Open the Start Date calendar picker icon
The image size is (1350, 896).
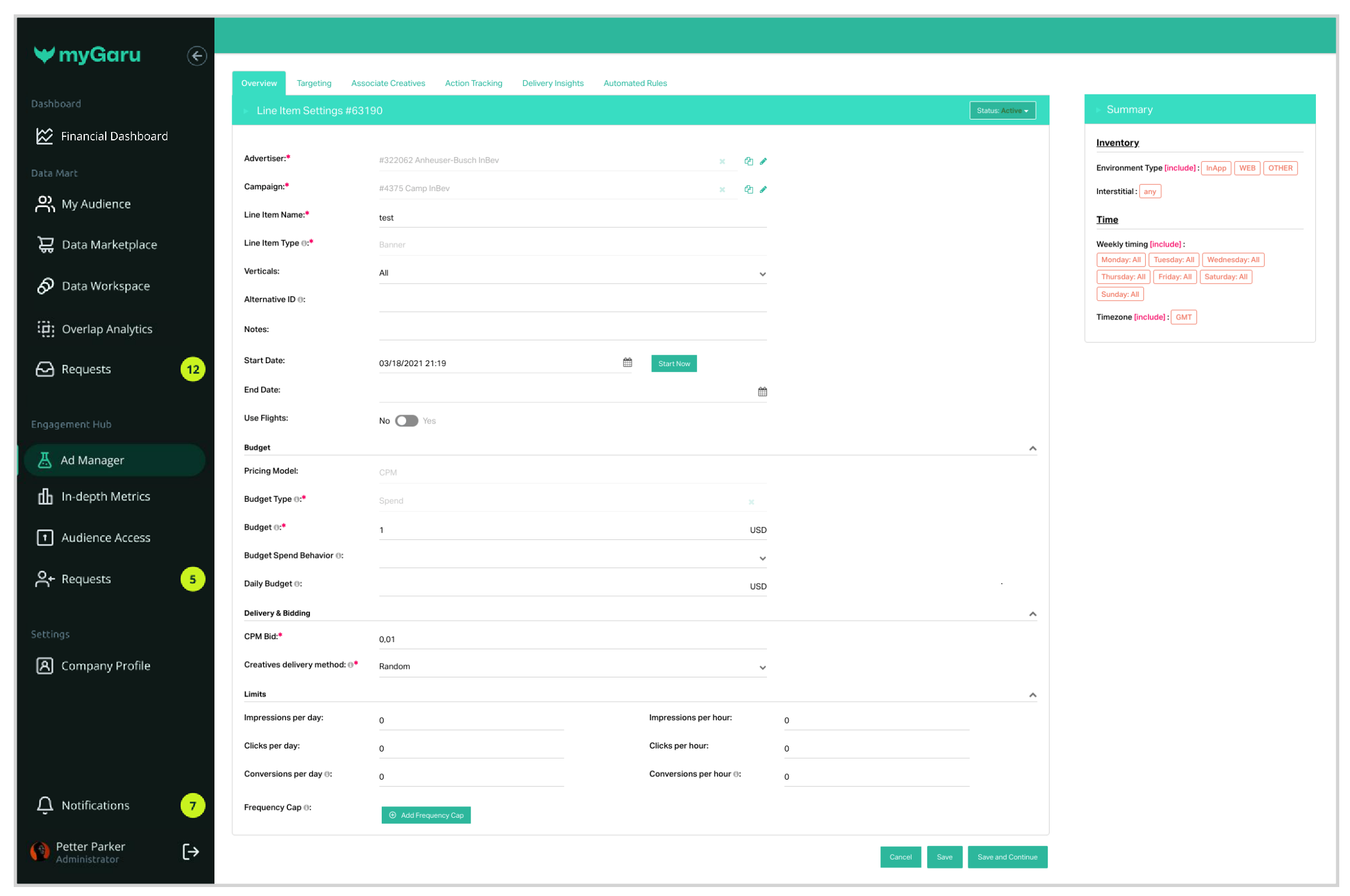coord(627,363)
